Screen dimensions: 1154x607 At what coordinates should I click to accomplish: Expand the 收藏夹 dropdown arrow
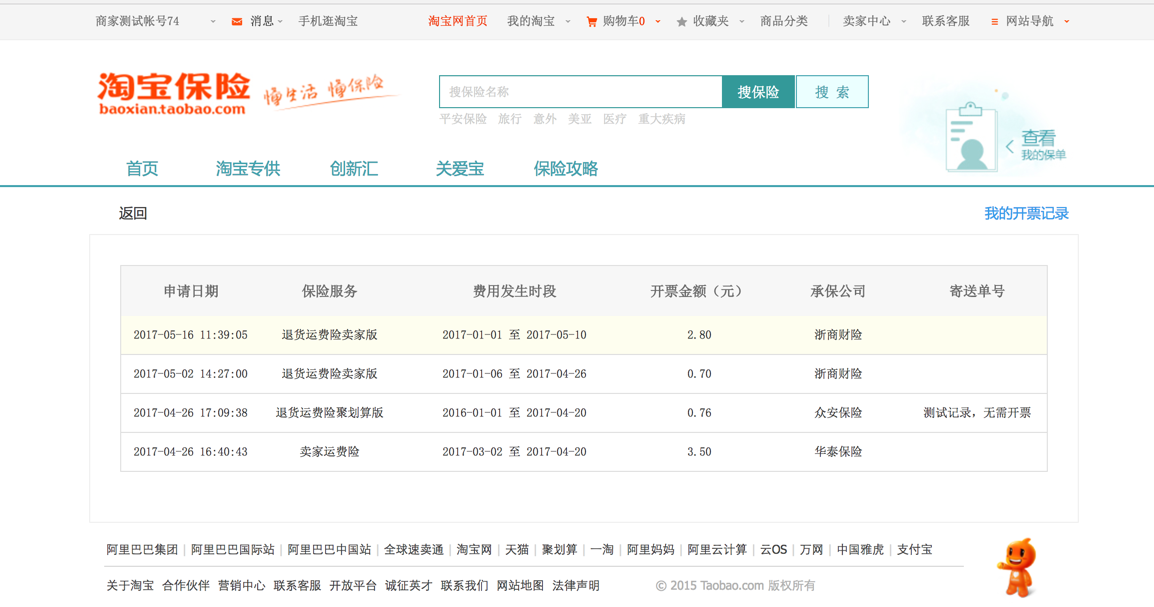[x=742, y=21]
